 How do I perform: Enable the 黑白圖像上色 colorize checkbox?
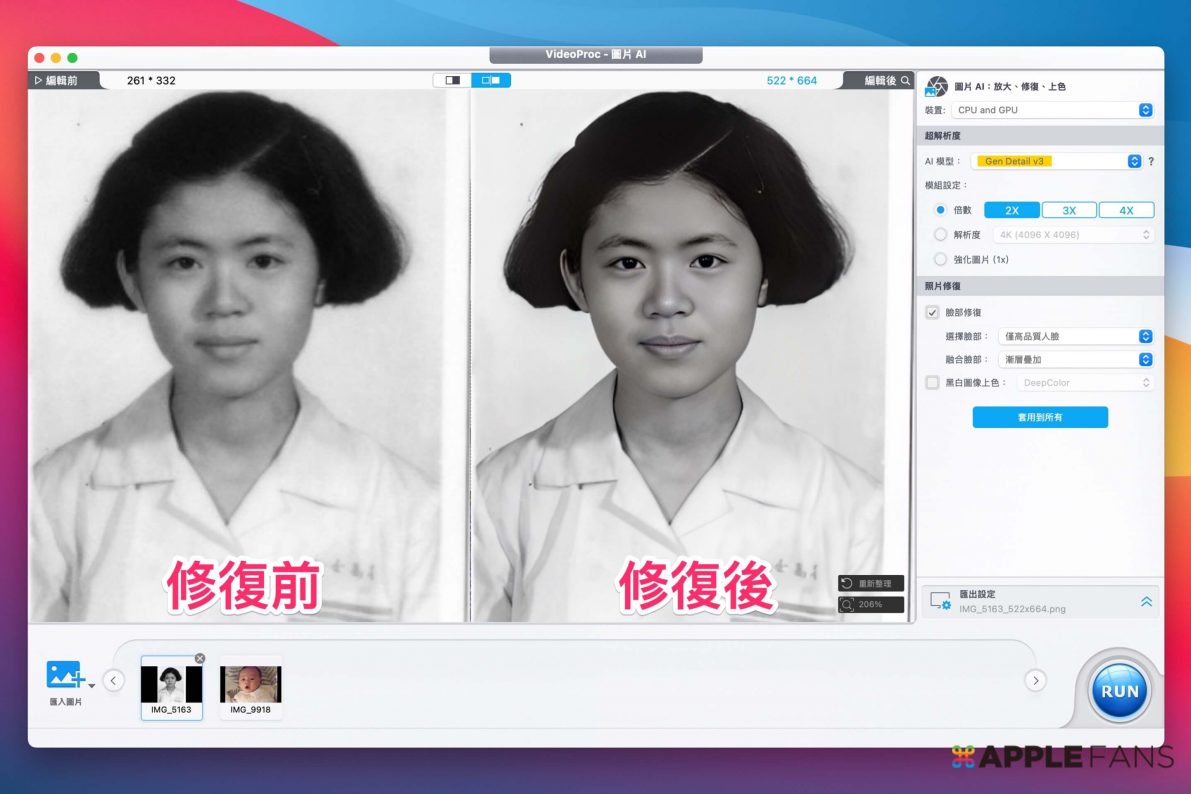click(932, 383)
